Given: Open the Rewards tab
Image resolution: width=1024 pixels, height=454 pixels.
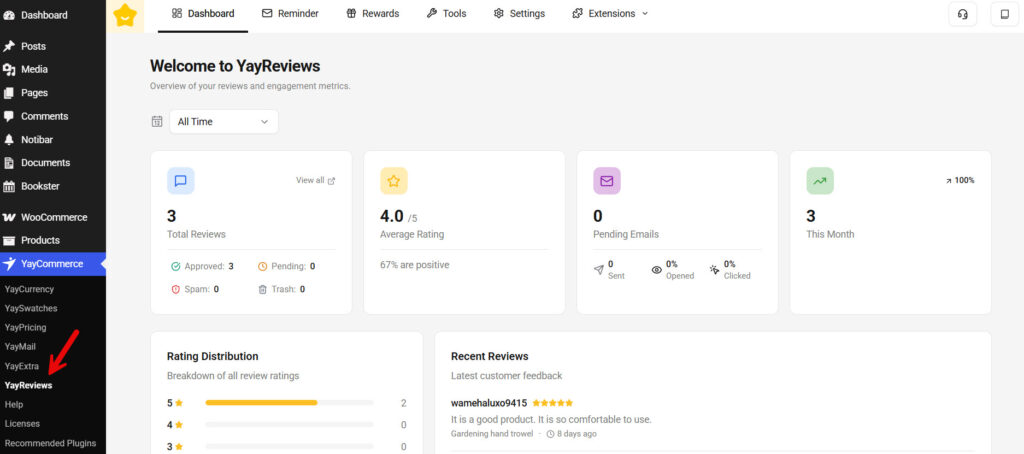Looking at the screenshot, I should pyautogui.click(x=373, y=14).
